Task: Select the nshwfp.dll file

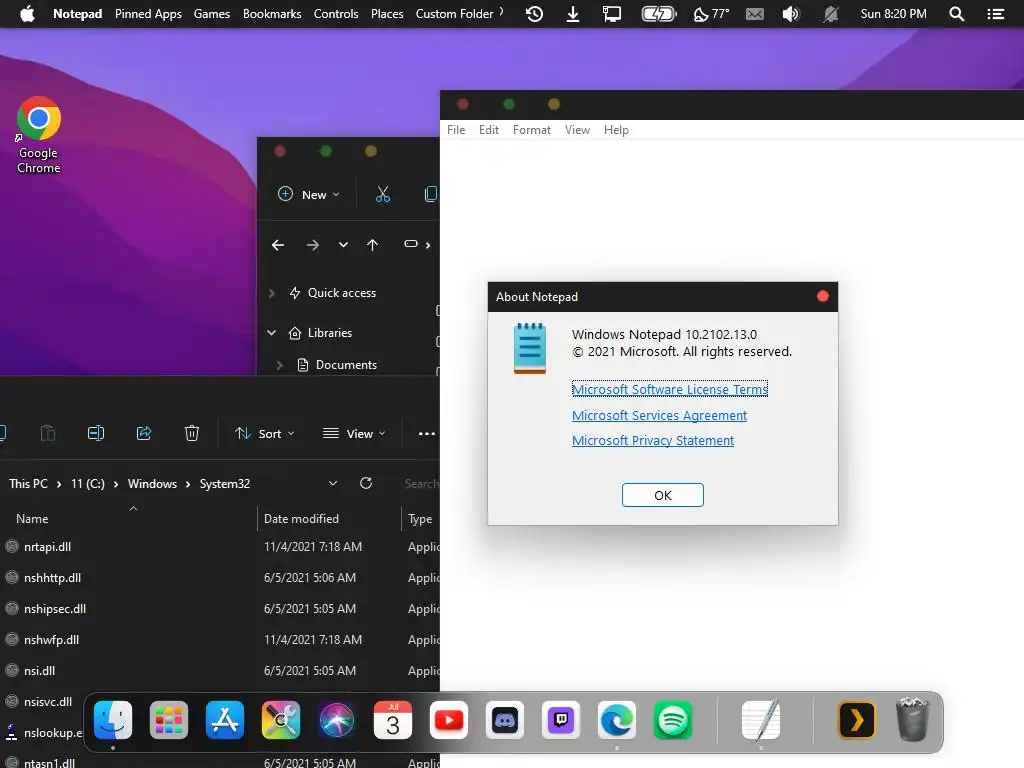Action: [x=51, y=640]
